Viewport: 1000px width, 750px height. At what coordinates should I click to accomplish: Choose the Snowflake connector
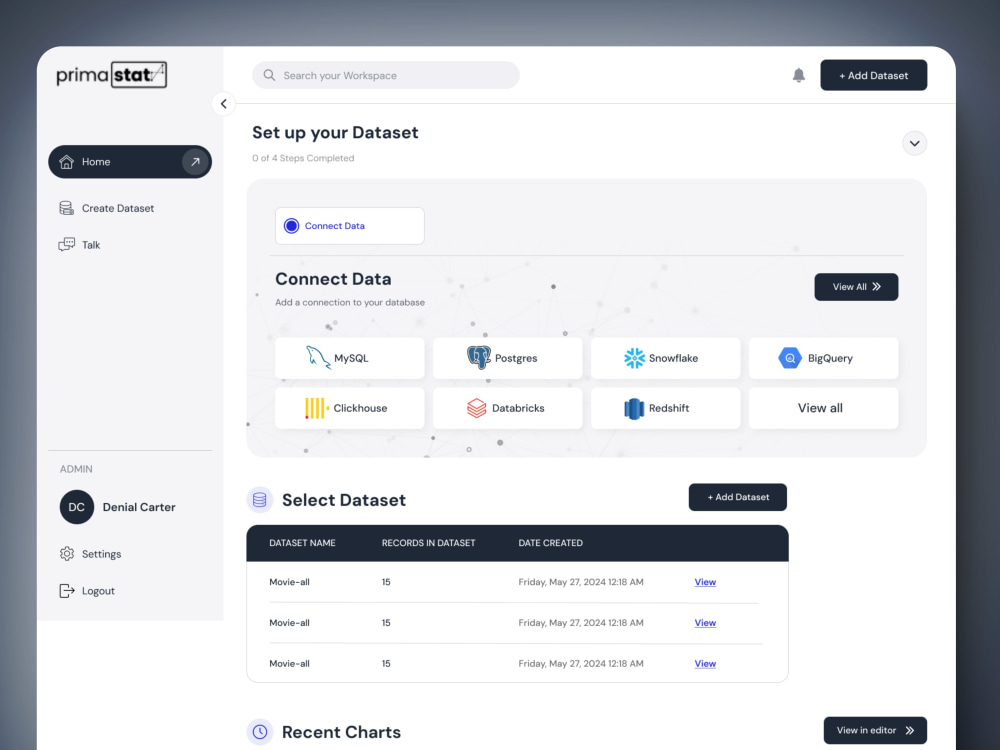tap(666, 358)
